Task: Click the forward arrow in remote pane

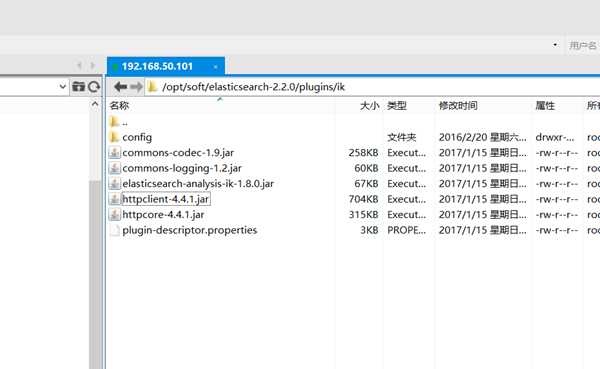Action: coord(136,87)
